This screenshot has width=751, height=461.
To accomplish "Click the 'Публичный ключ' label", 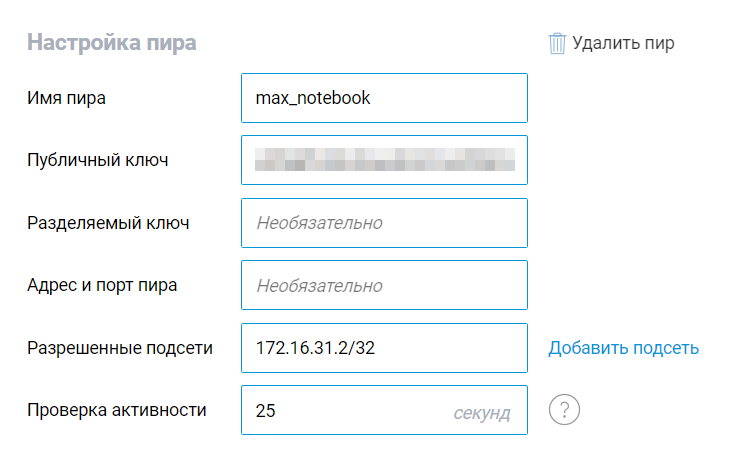I will 98,160.
